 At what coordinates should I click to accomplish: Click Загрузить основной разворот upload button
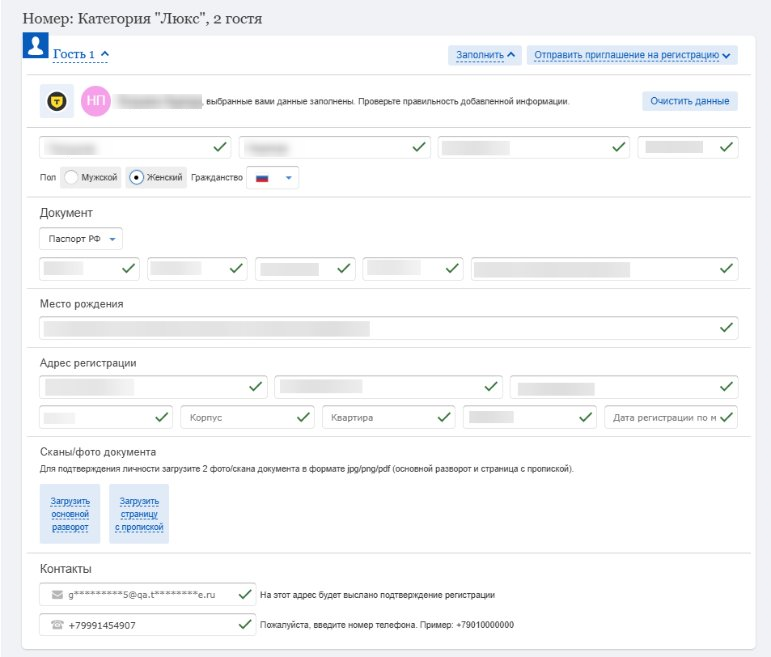point(70,514)
